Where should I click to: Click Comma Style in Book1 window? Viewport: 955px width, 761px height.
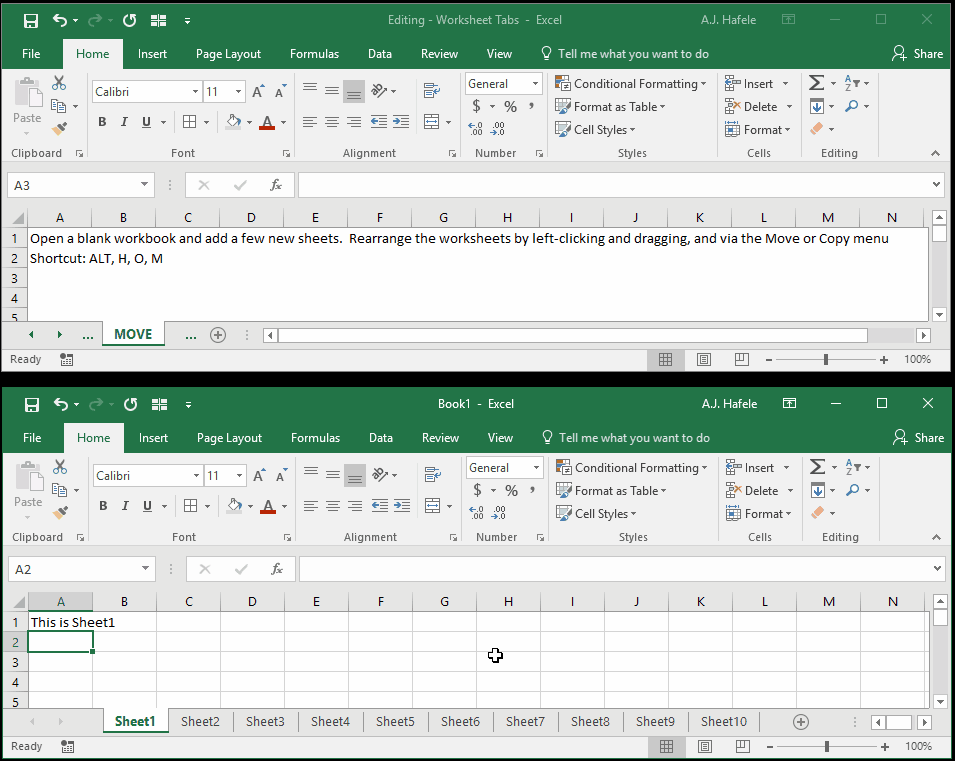[532, 490]
